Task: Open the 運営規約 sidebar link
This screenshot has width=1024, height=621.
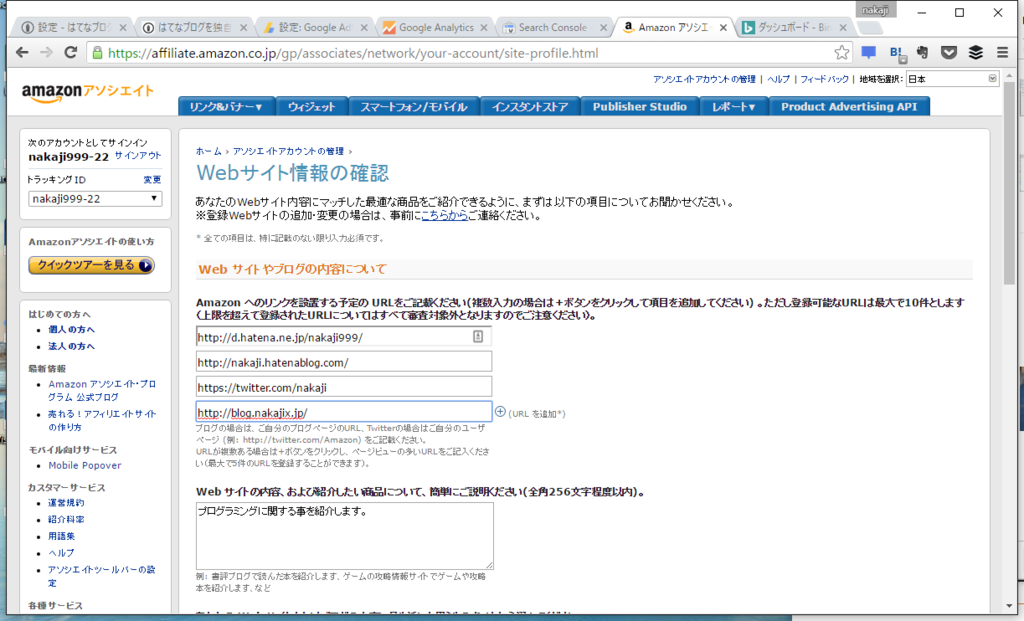Action: (66, 503)
